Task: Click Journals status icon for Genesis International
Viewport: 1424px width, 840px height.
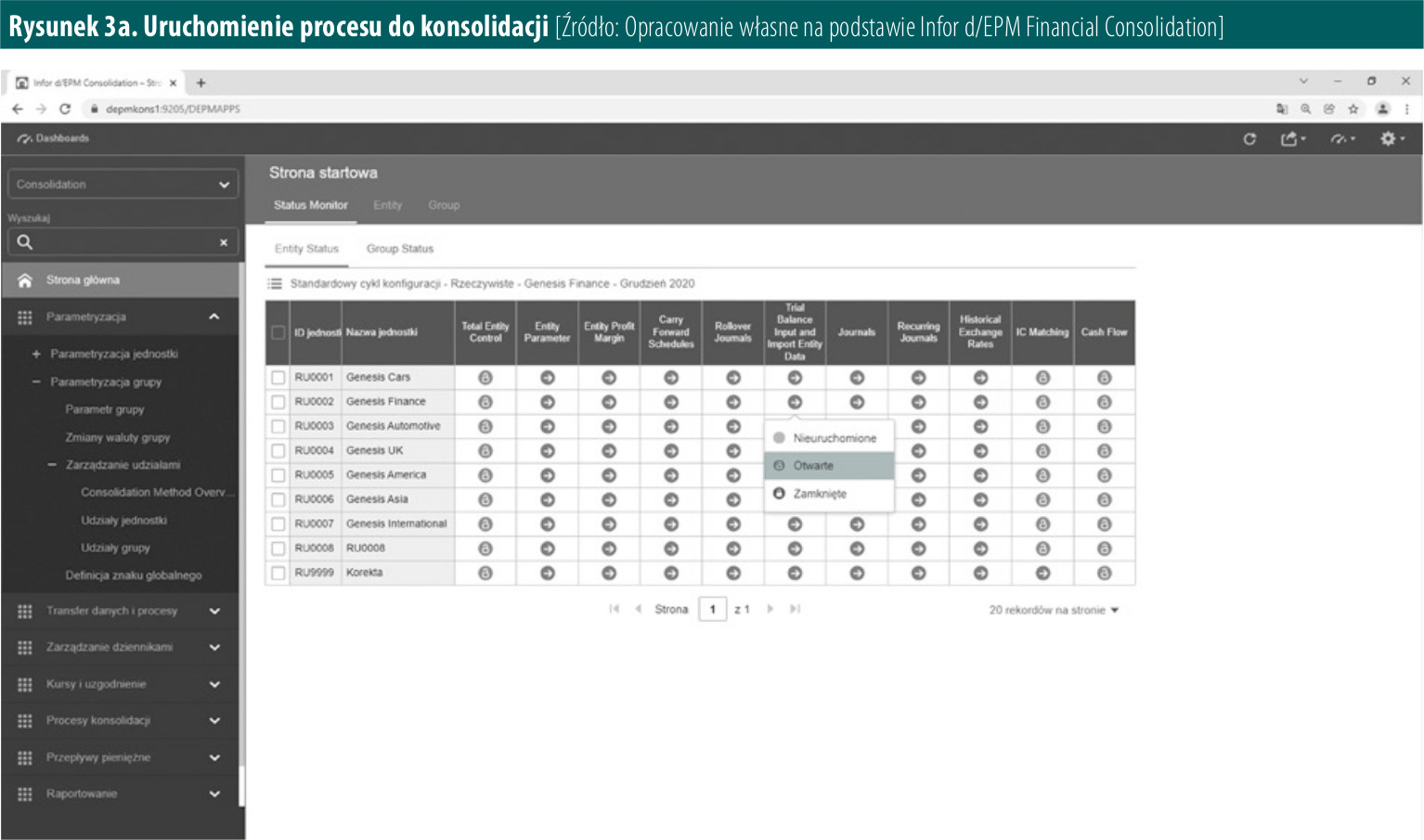Action: click(x=857, y=524)
